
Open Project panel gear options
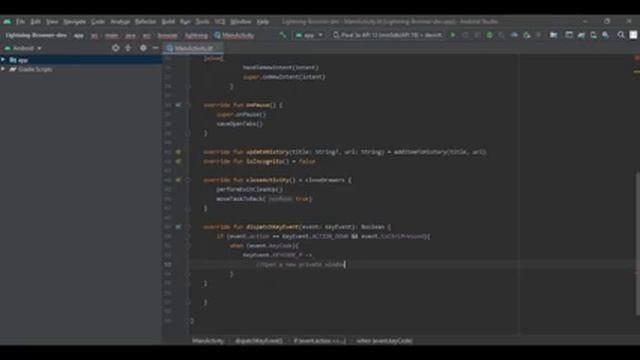click(x=143, y=48)
